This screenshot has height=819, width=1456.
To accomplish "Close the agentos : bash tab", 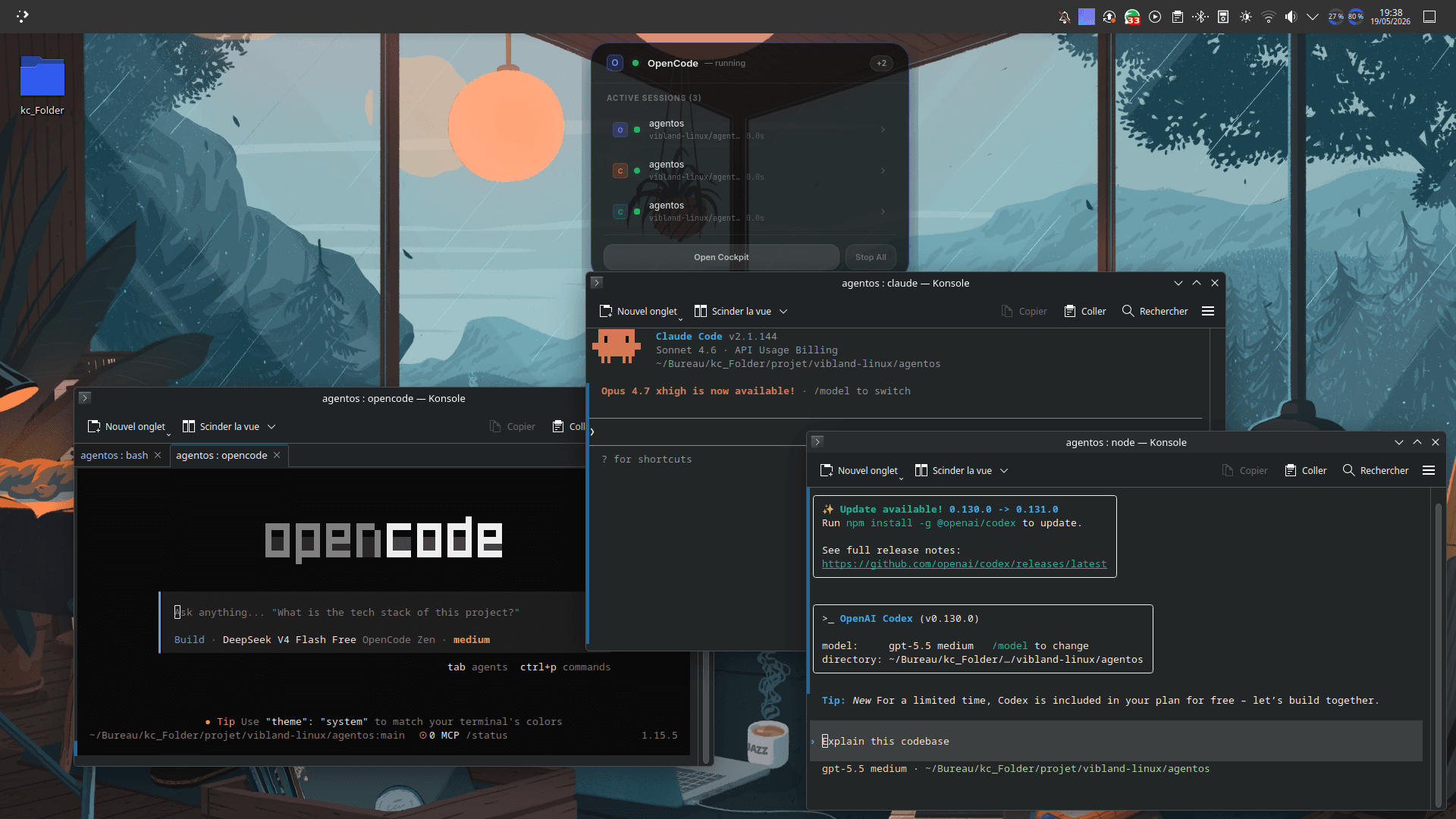I will (x=158, y=456).
